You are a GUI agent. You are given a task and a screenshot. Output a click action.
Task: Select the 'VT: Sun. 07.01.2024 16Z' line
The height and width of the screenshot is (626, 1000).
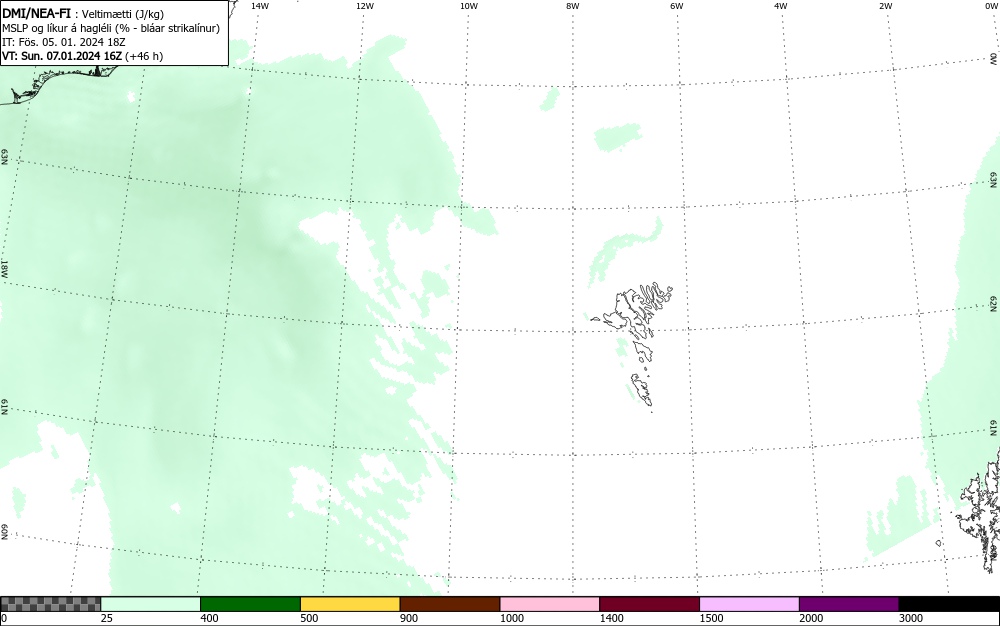[82, 56]
